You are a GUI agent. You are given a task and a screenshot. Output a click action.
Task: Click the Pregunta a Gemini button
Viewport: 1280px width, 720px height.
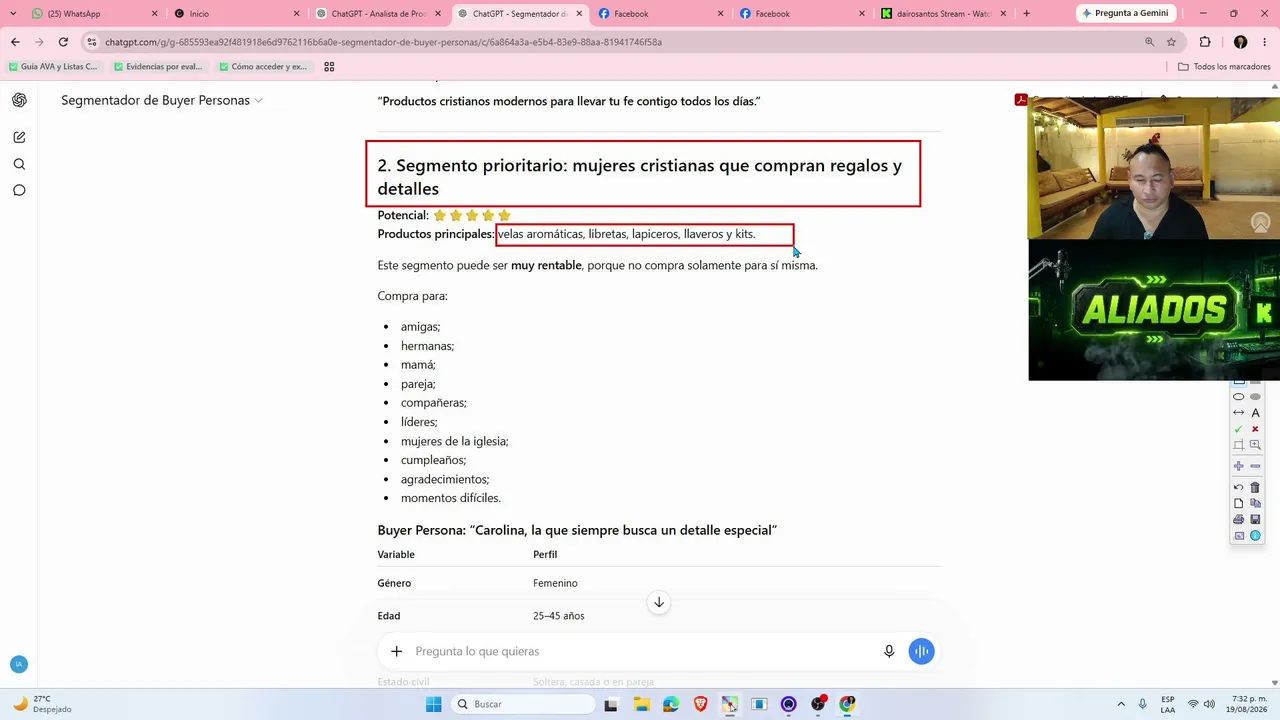(1125, 13)
